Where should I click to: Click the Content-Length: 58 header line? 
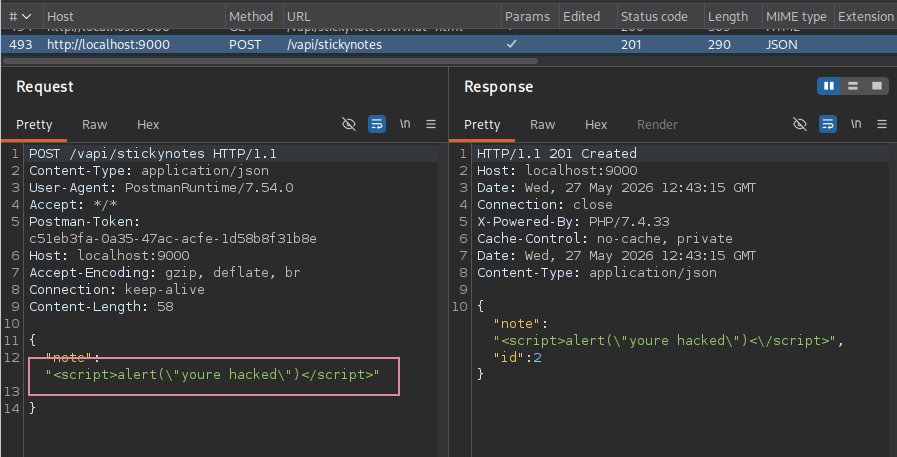(101, 307)
